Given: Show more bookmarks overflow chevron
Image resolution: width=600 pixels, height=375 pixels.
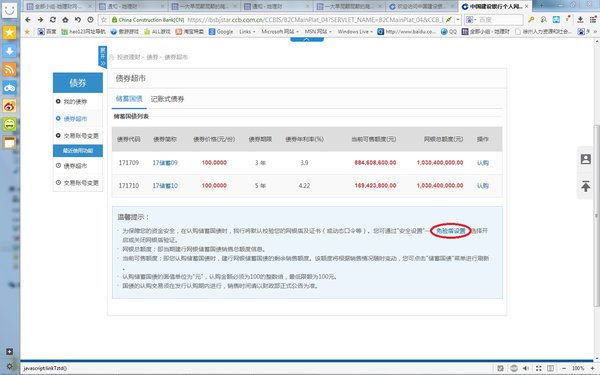Looking at the screenshot, I should coord(595,32).
